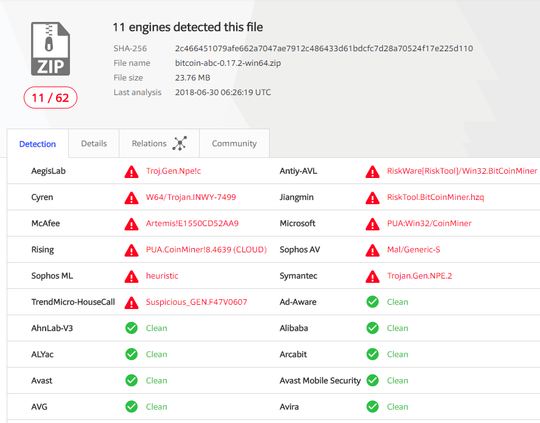Image resolution: width=540 pixels, height=423 pixels.
Task: Click the warning icon for Sophos ML
Action: [x=132, y=276]
